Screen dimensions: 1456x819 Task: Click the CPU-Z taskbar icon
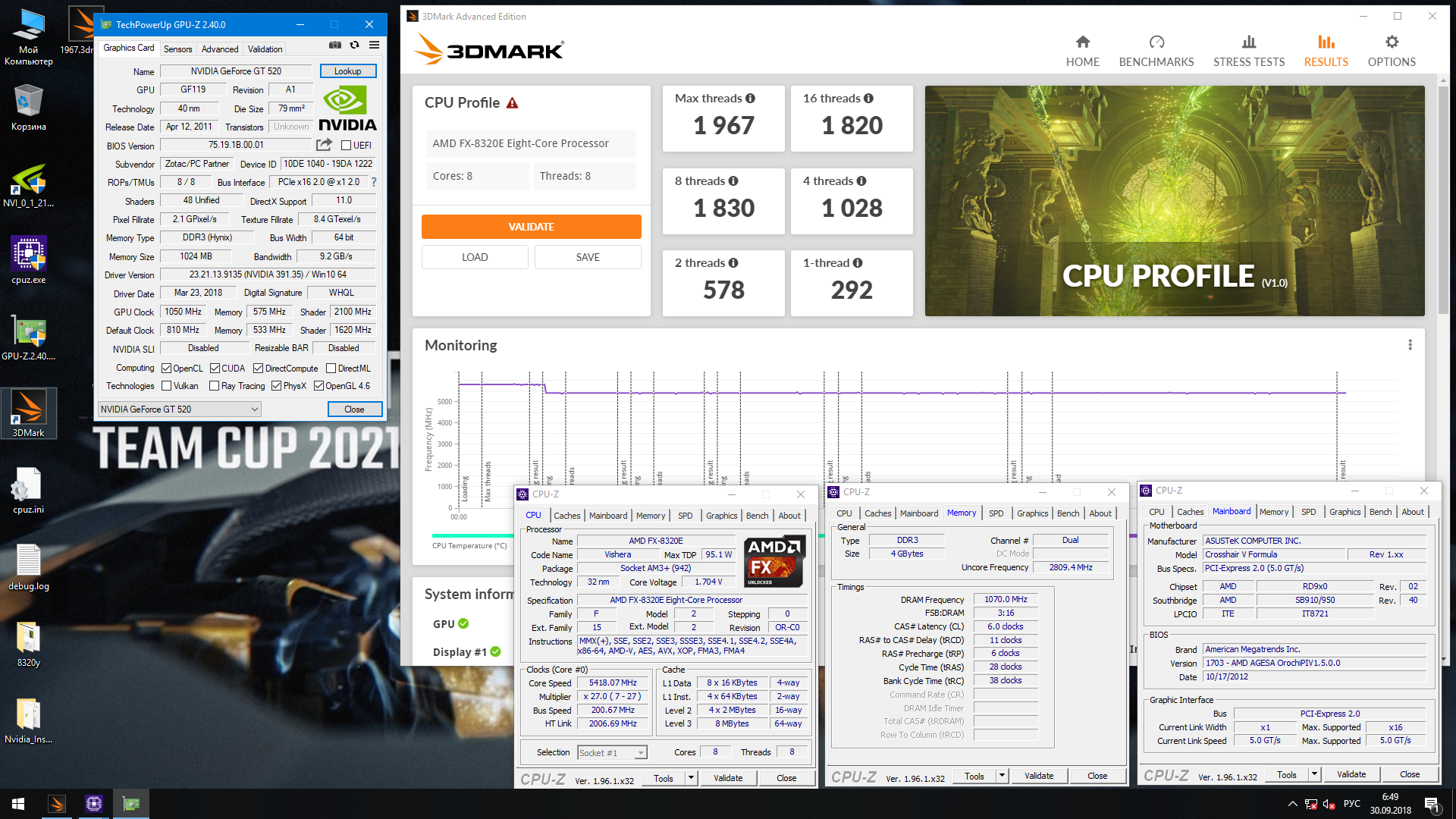[94, 804]
